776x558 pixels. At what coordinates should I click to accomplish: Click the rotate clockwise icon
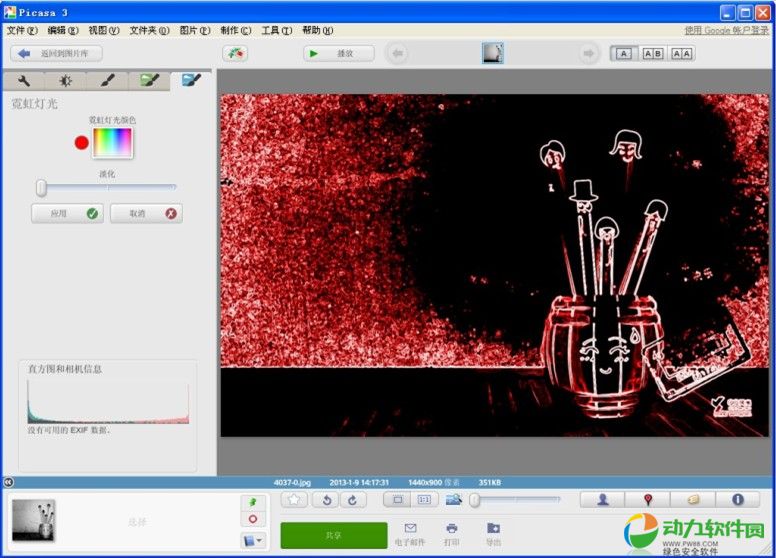[x=351, y=499]
